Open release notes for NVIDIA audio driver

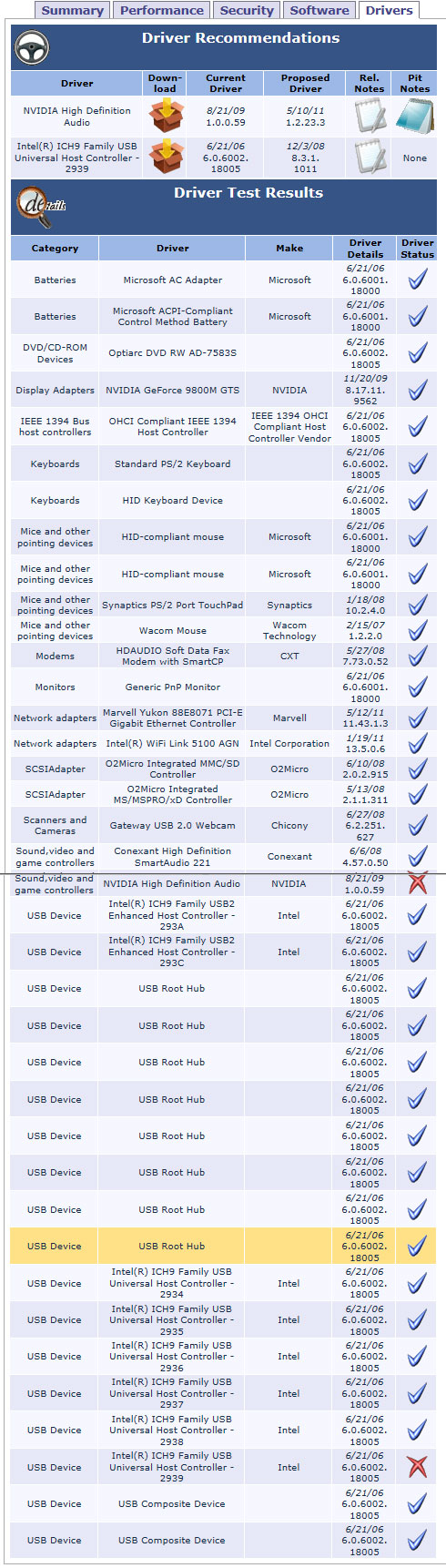(x=370, y=117)
